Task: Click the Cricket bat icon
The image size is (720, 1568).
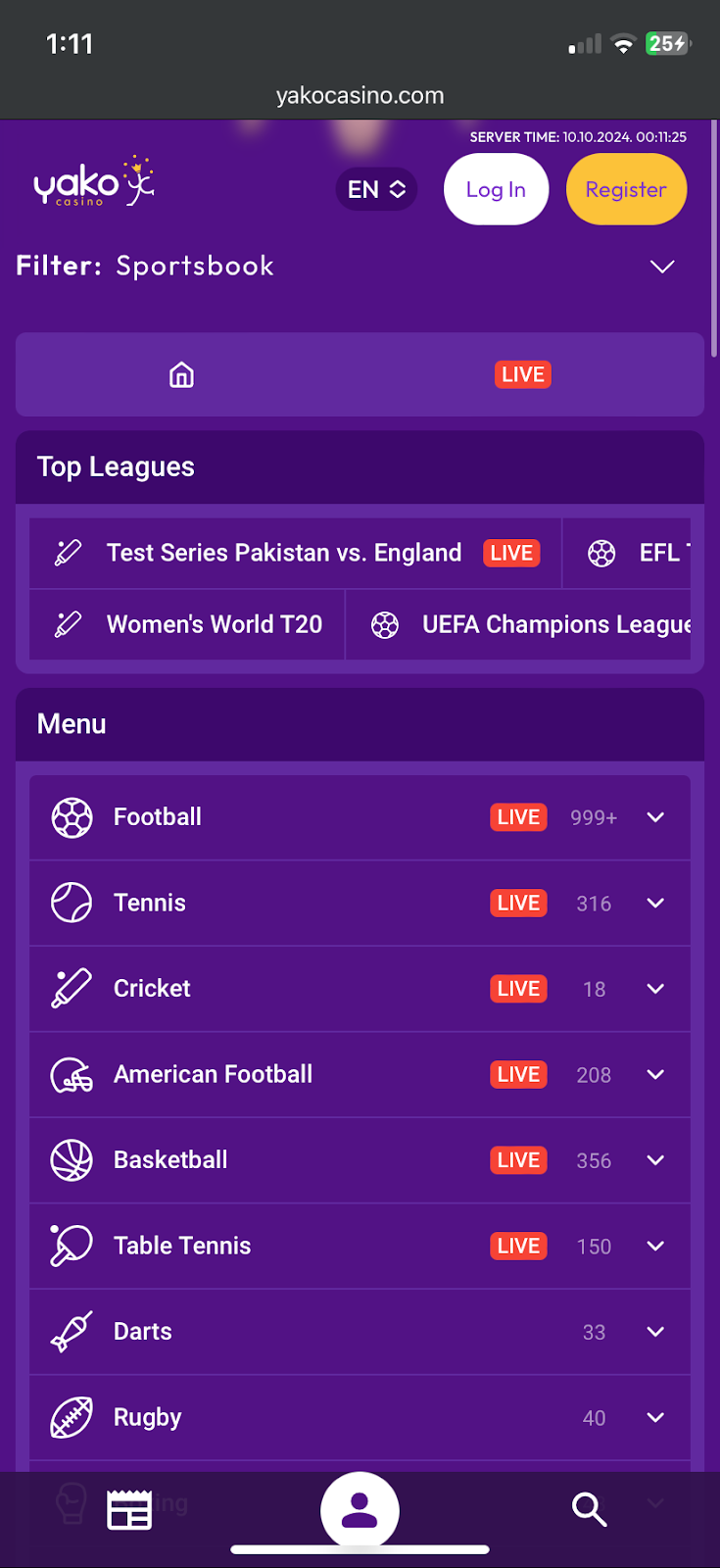Action: (x=72, y=989)
